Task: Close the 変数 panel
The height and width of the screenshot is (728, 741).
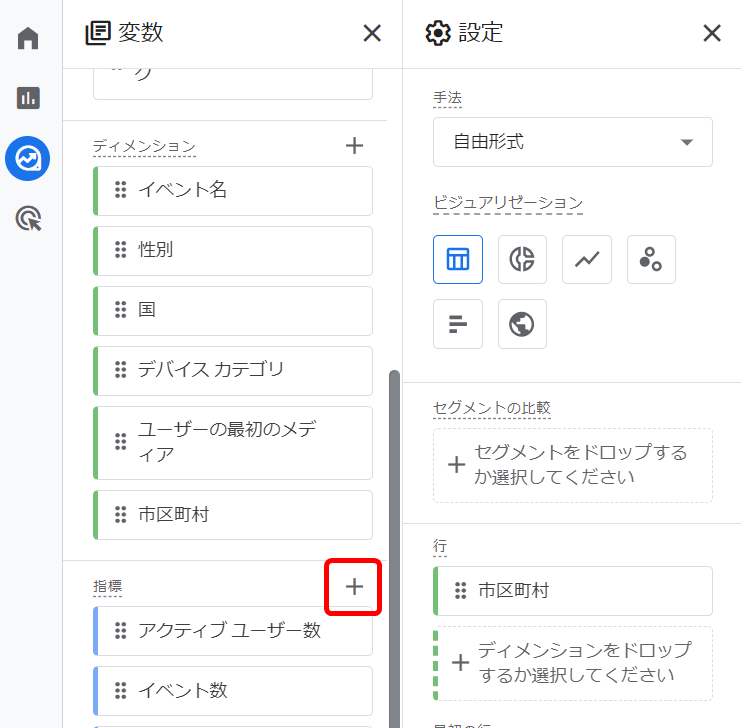Action: tap(372, 34)
